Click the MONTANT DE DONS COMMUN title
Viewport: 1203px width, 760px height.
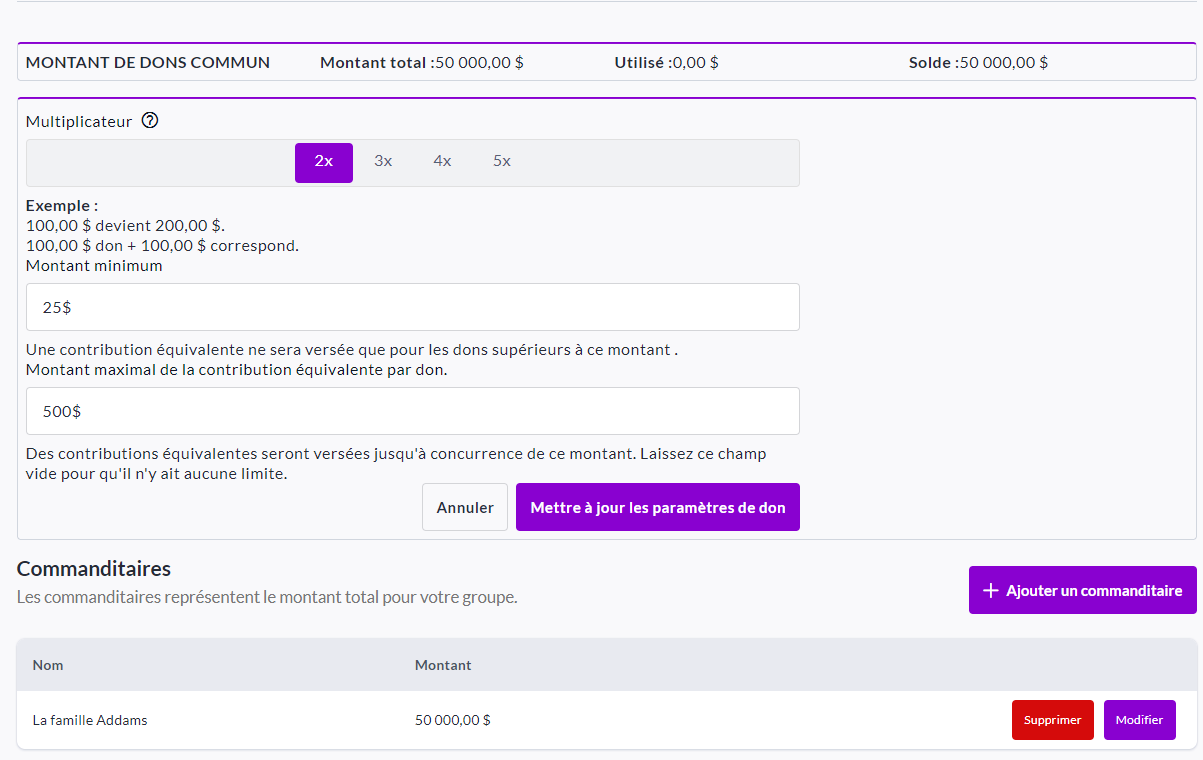(x=148, y=62)
